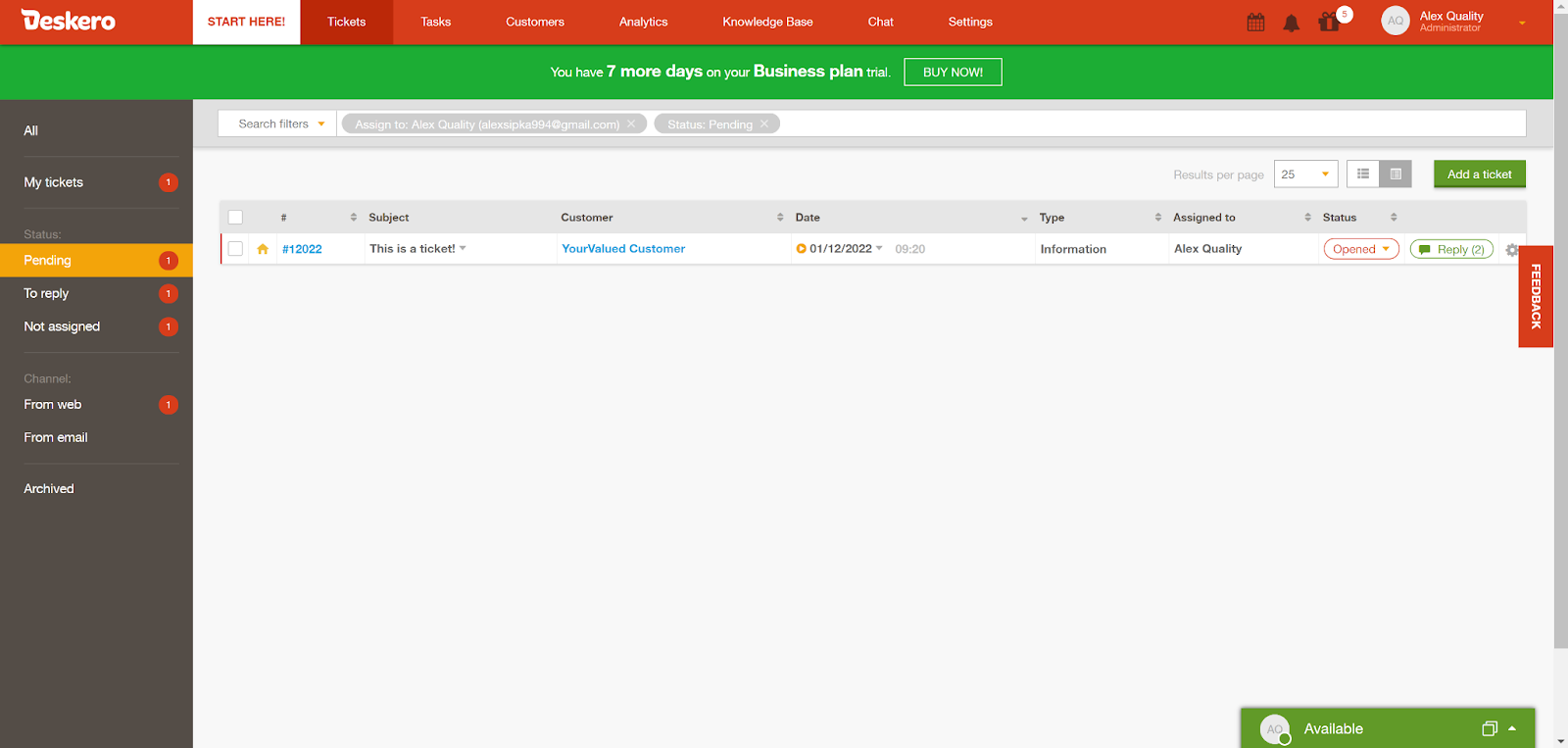Check the box for ticket #12022
1568x748 pixels.
(235, 249)
